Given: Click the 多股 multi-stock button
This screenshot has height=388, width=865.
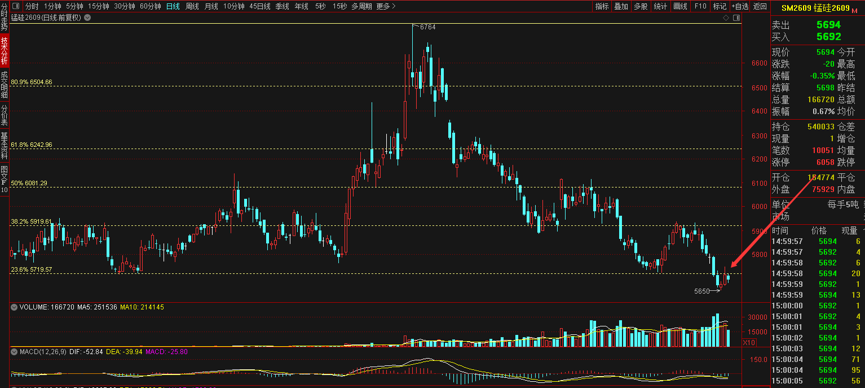Looking at the screenshot, I should coord(640,7).
